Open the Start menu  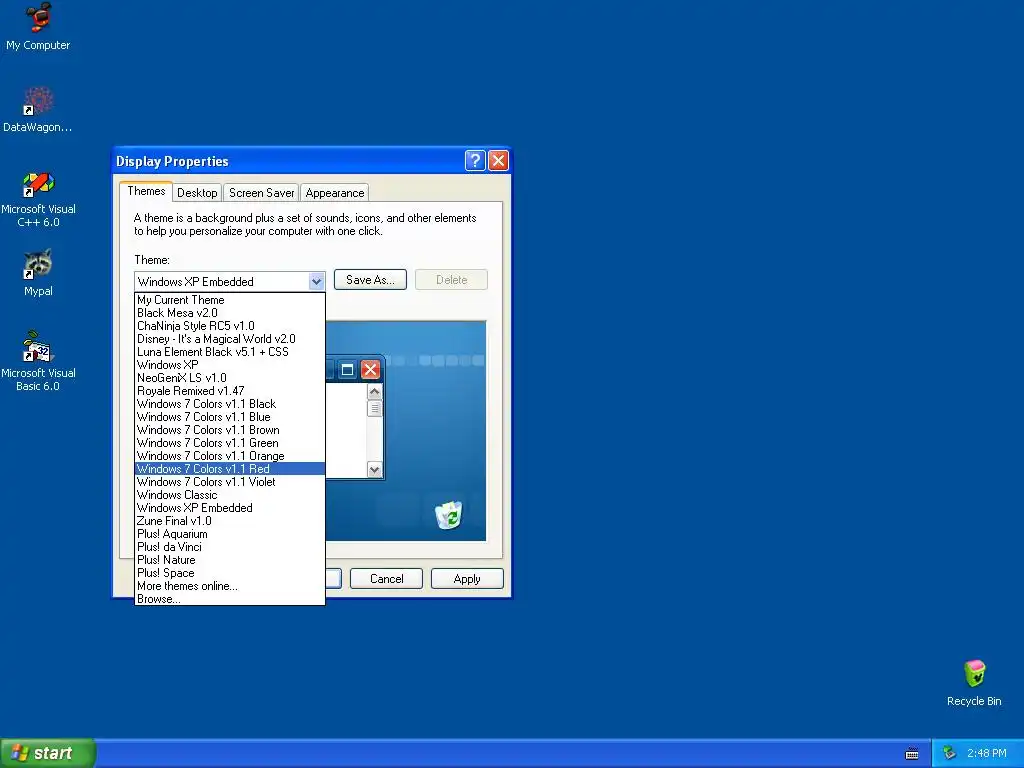pos(47,753)
